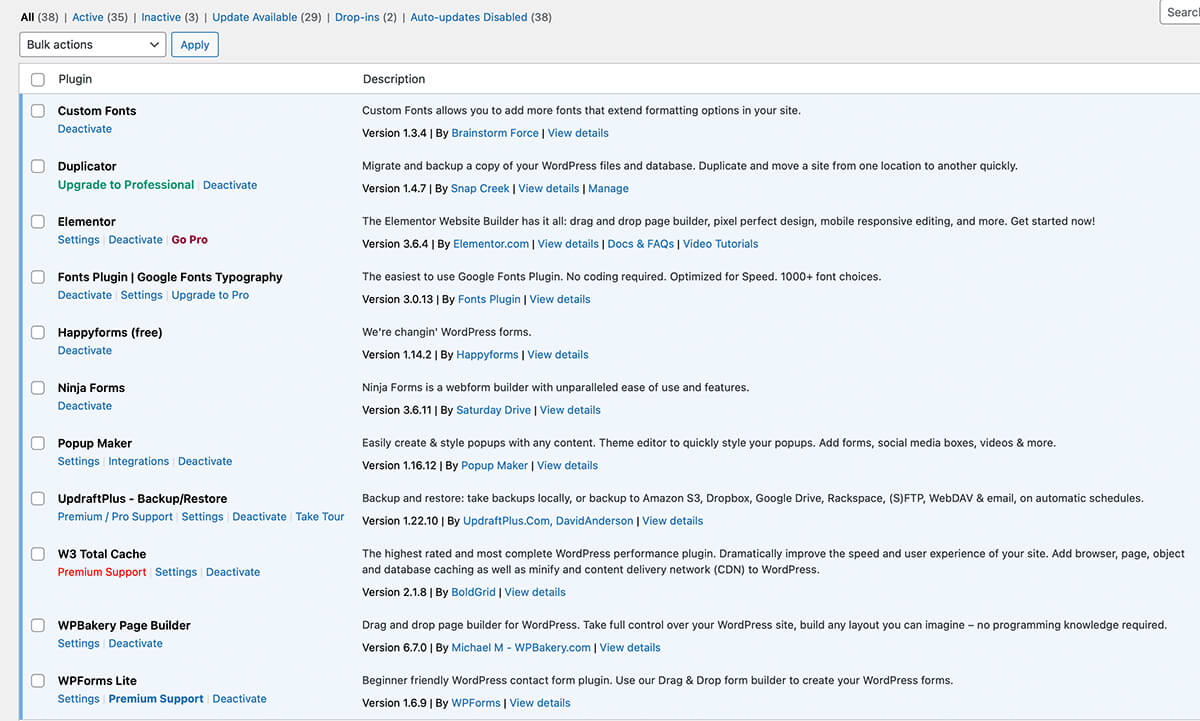Open Elementor Settings link
The width and height of the screenshot is (1200, 721).
tap(79, 240)
